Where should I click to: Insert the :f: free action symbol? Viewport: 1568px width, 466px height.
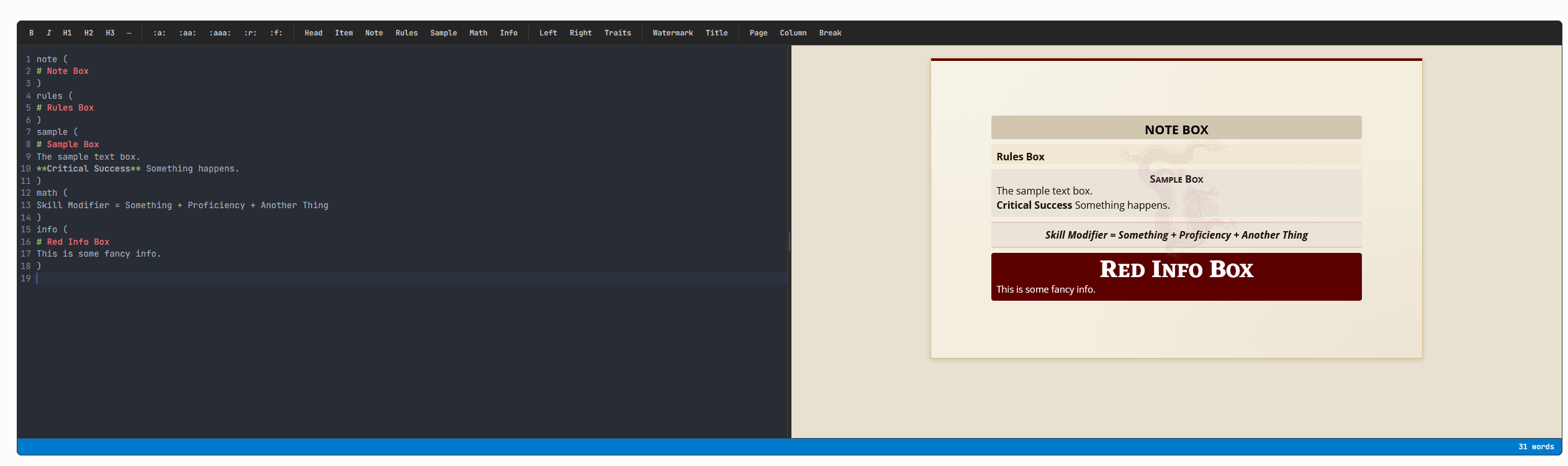(276, 33)
